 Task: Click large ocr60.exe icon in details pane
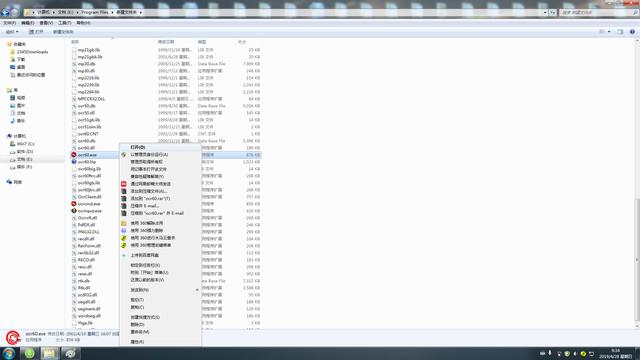pyautogui.click(x=13, y=337)
